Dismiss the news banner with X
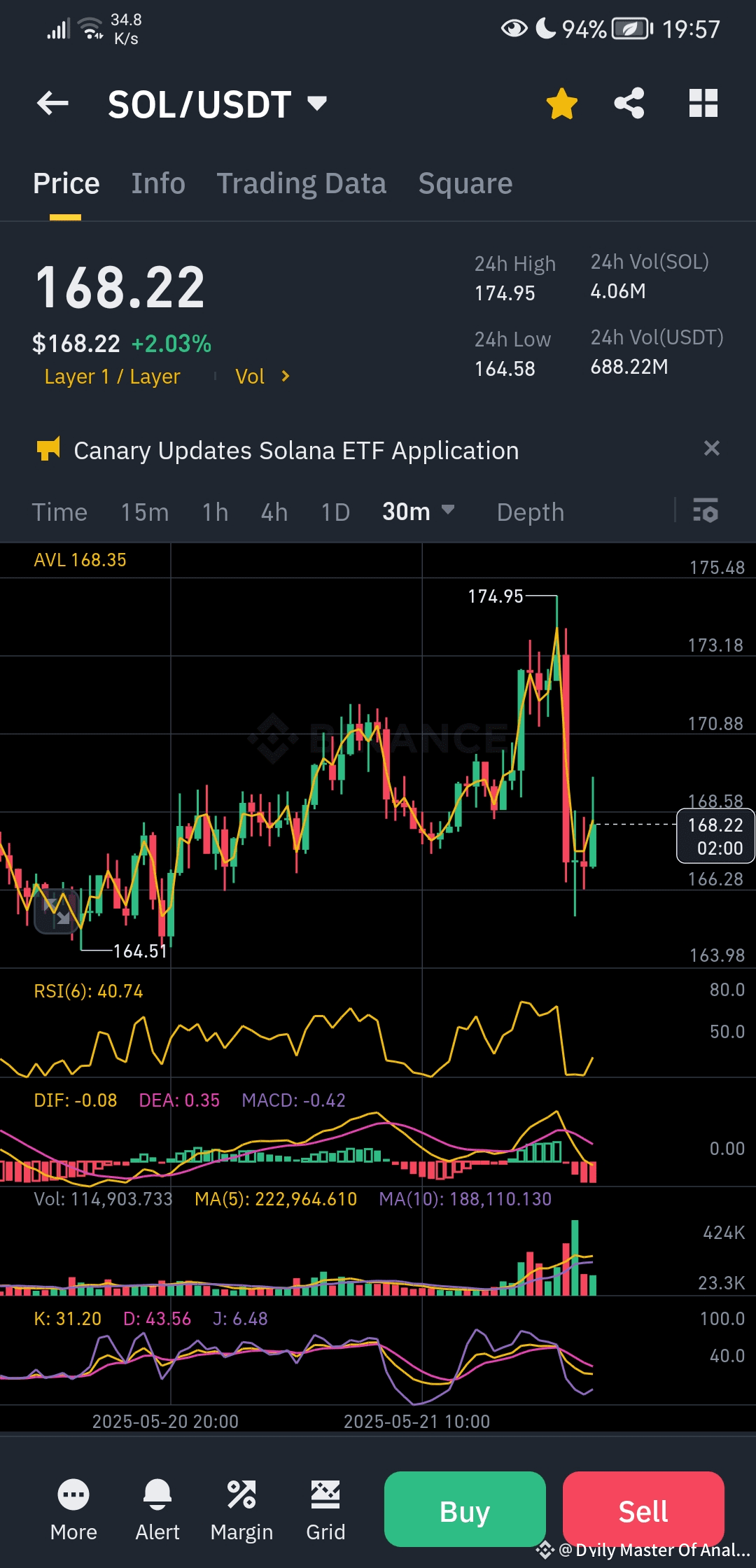The width and height of the screenshot is (756, 1568). click(712, 448)
